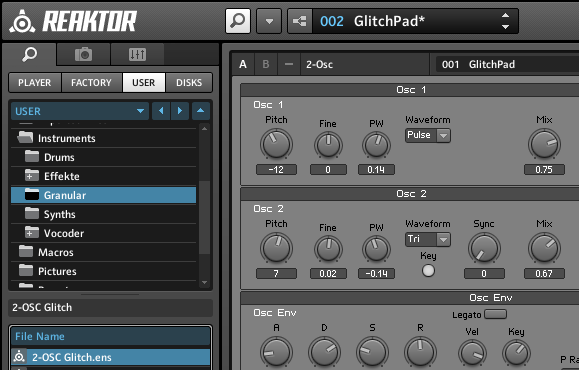
Task: Click the magnifier browser button in top bar
Action: coord(238,21)
